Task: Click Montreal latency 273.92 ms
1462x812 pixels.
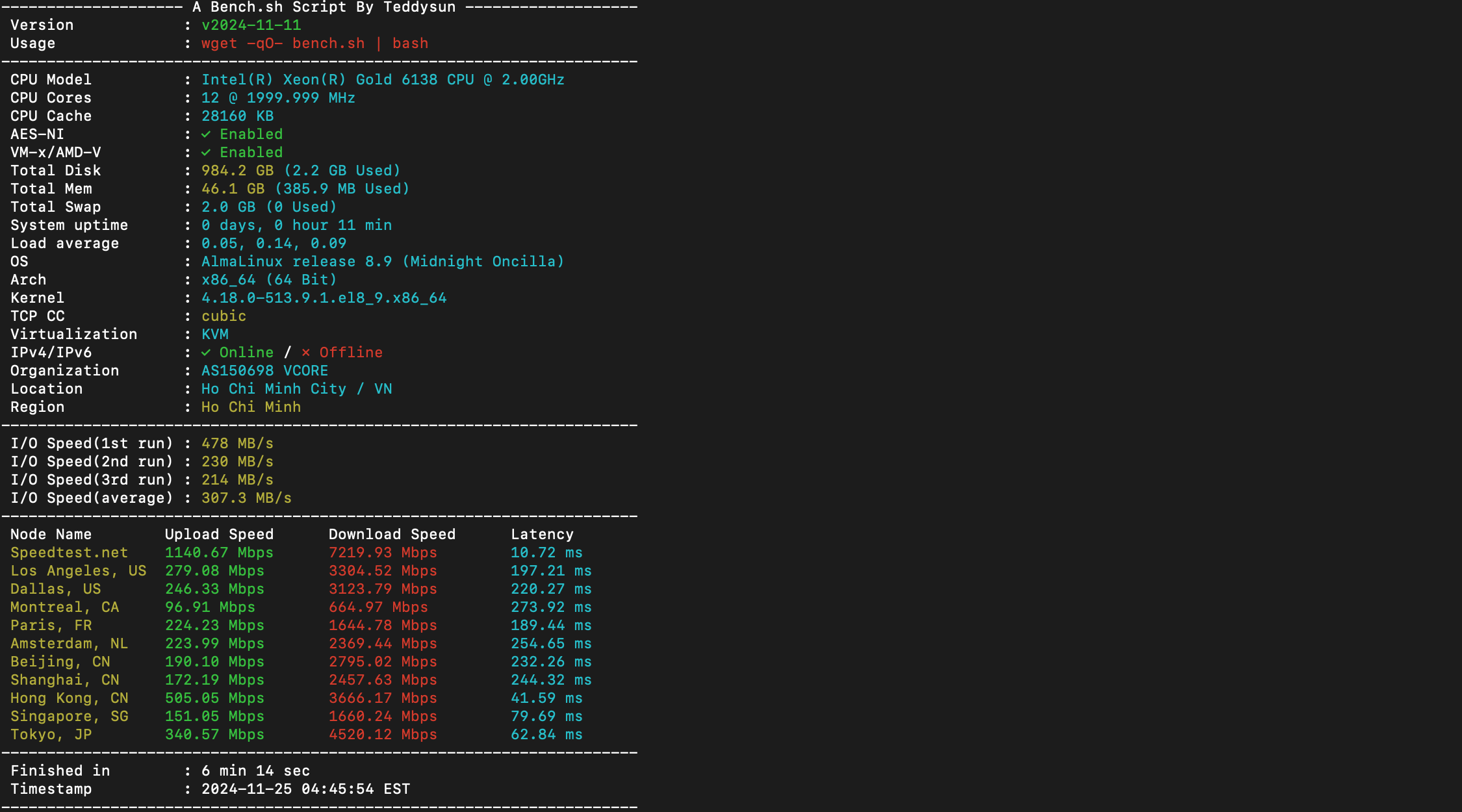Action: click(551, 607)
